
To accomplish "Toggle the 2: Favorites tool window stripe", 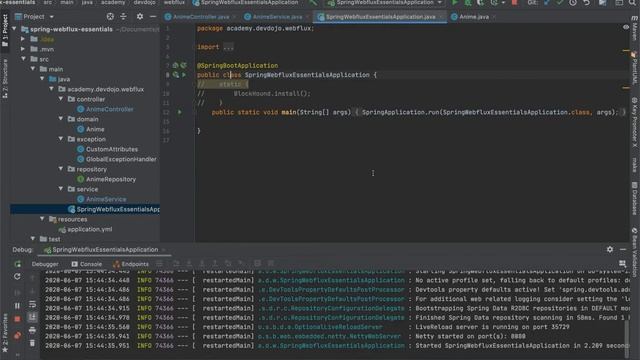I will tap(5, 333).
